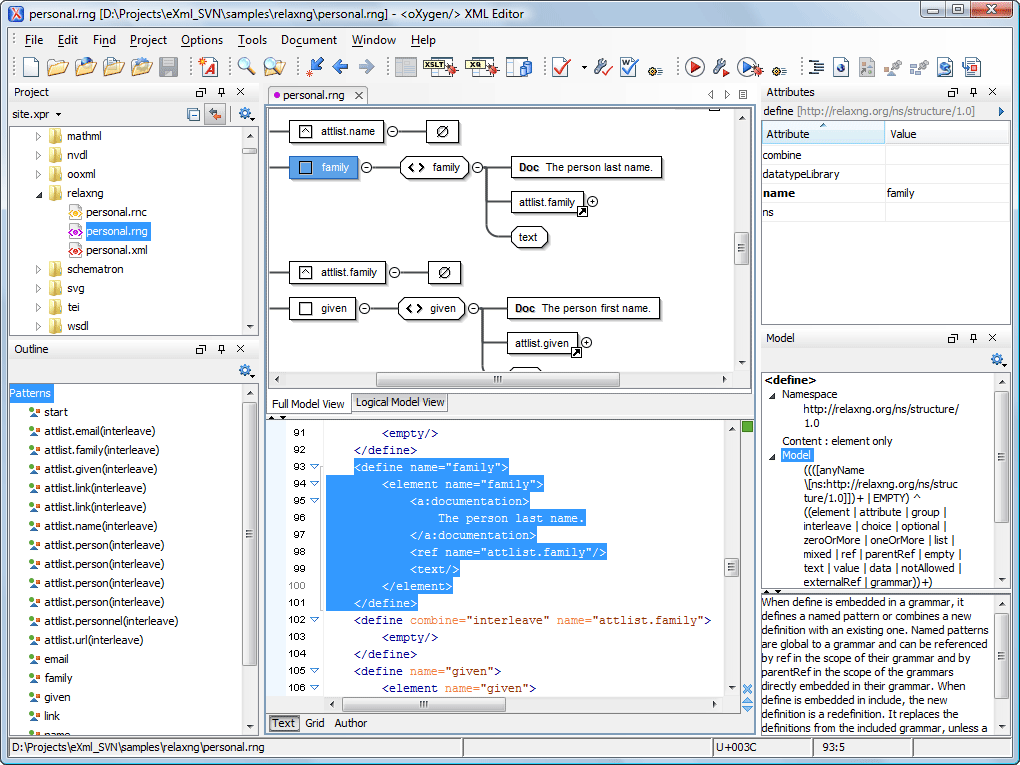Pin the Model panel

coord(973,338)
